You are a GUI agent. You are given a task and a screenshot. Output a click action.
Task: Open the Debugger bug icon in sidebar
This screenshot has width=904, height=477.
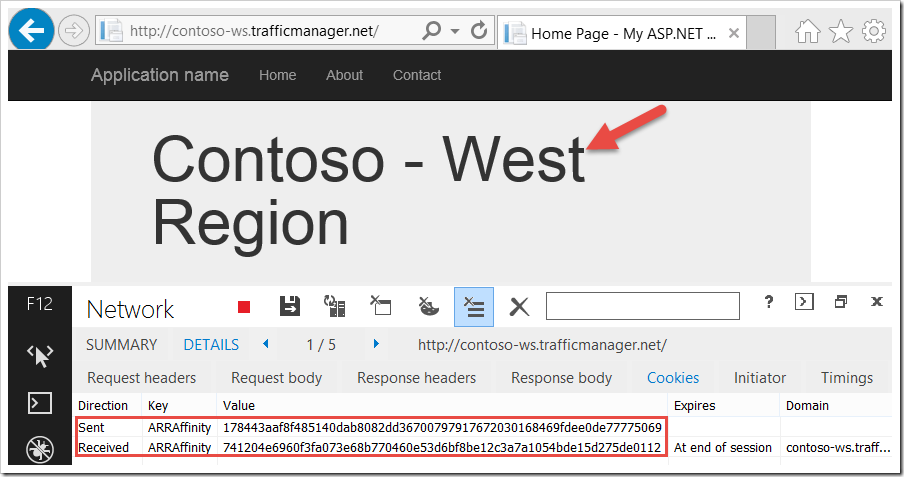[x=40, y=449]
